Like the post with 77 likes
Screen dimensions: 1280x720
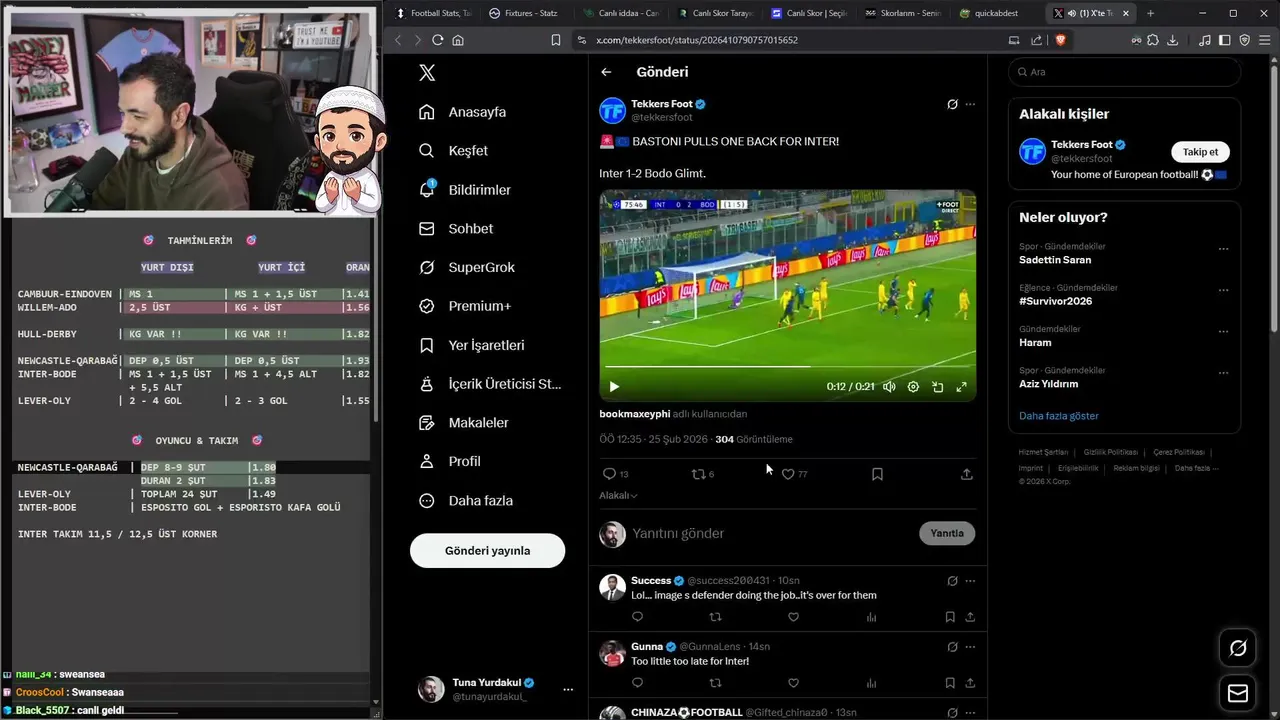(788, 474)
